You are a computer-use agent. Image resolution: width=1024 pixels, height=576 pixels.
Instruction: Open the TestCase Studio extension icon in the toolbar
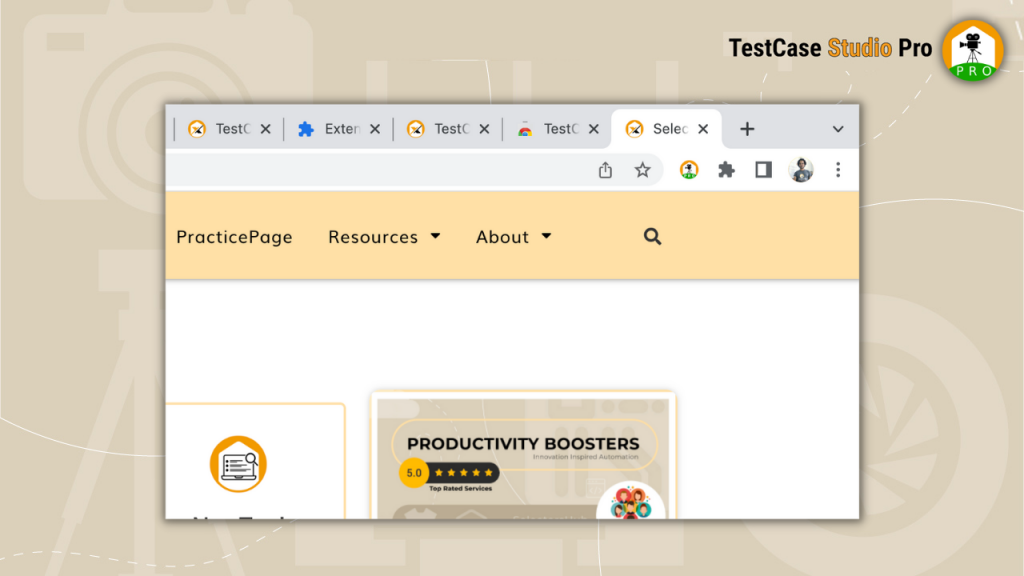(x=689, y=170)
